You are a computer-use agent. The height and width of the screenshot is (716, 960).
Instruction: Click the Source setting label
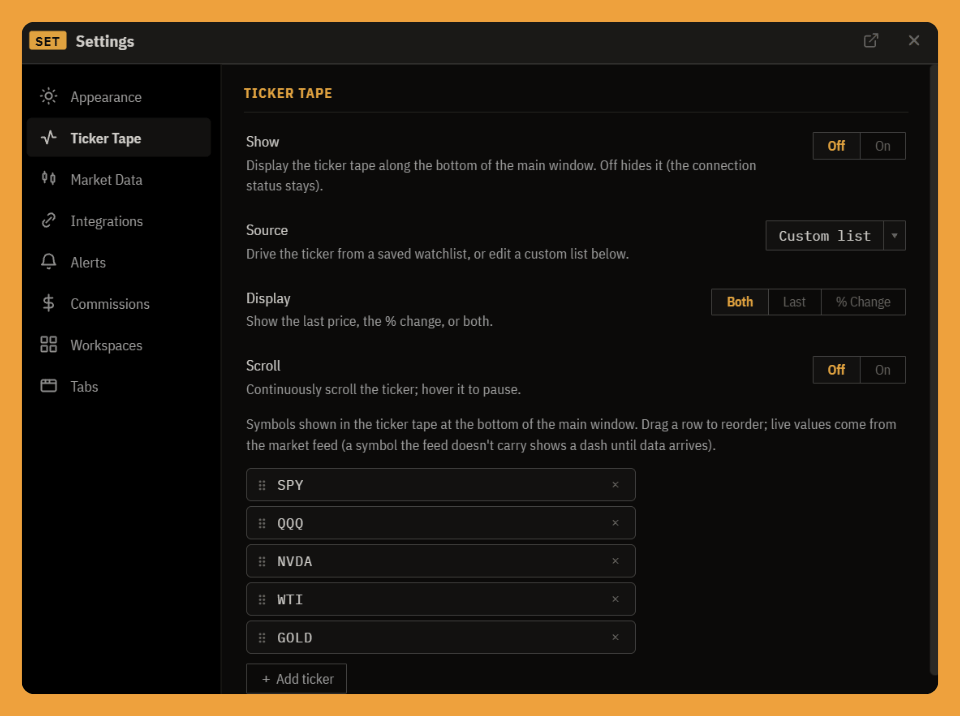(267, 230)
